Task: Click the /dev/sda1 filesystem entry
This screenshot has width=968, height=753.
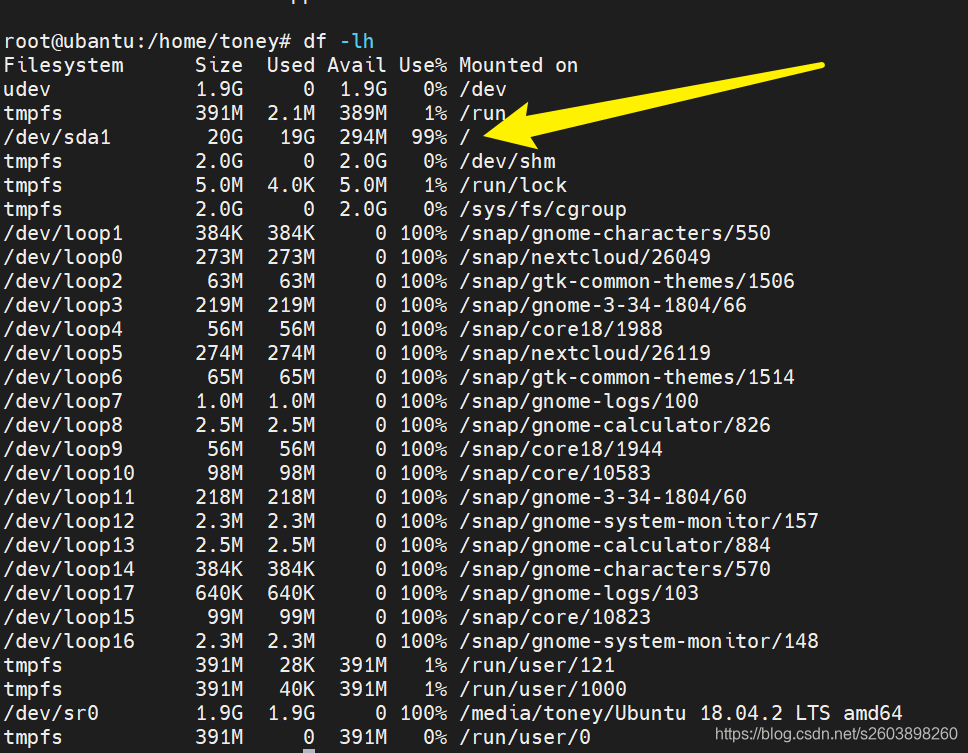Action: coord(57,137)
